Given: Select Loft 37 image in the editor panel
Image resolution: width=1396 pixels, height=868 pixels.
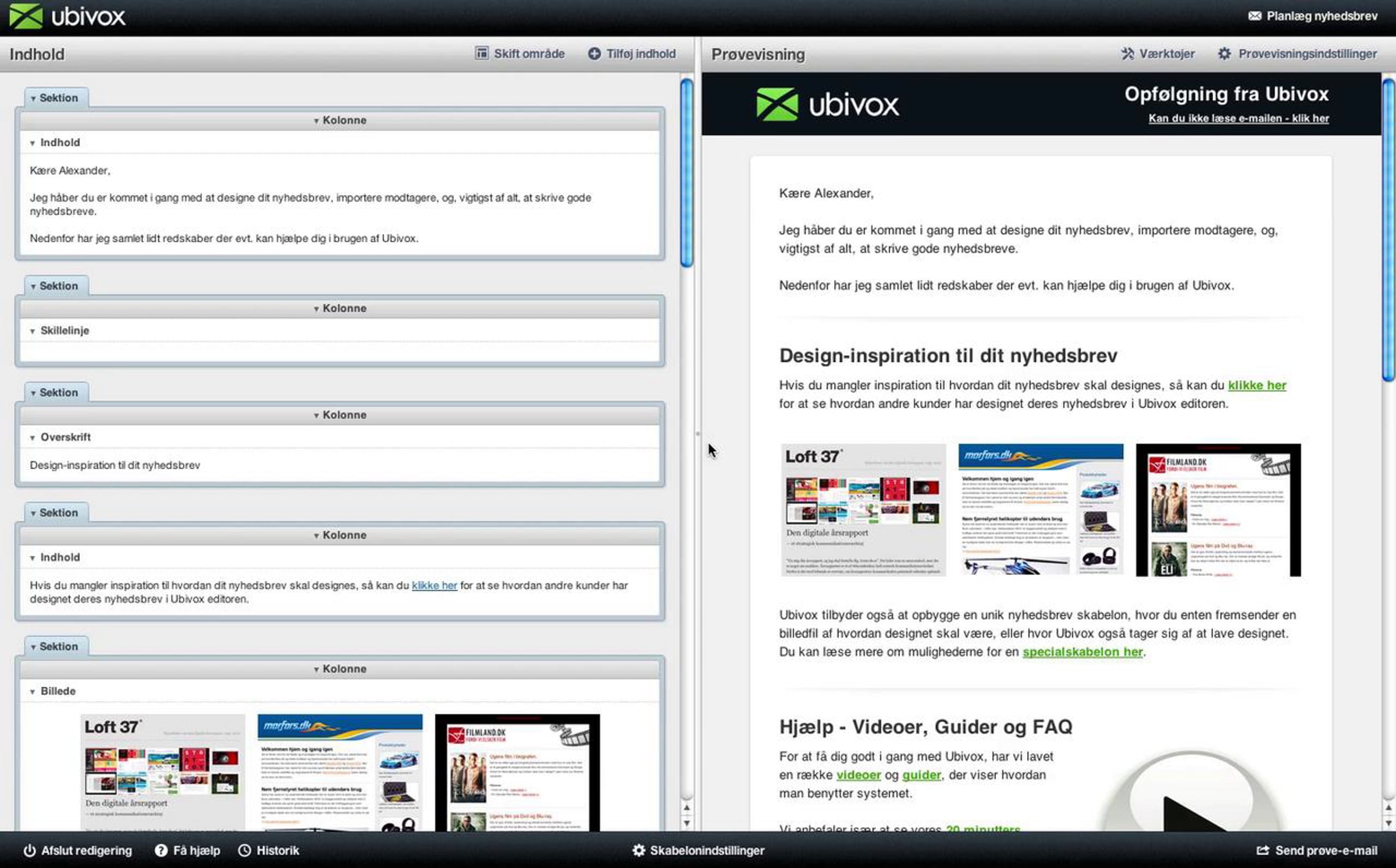Looking at the screenshot, I should (x=163, y=772).
